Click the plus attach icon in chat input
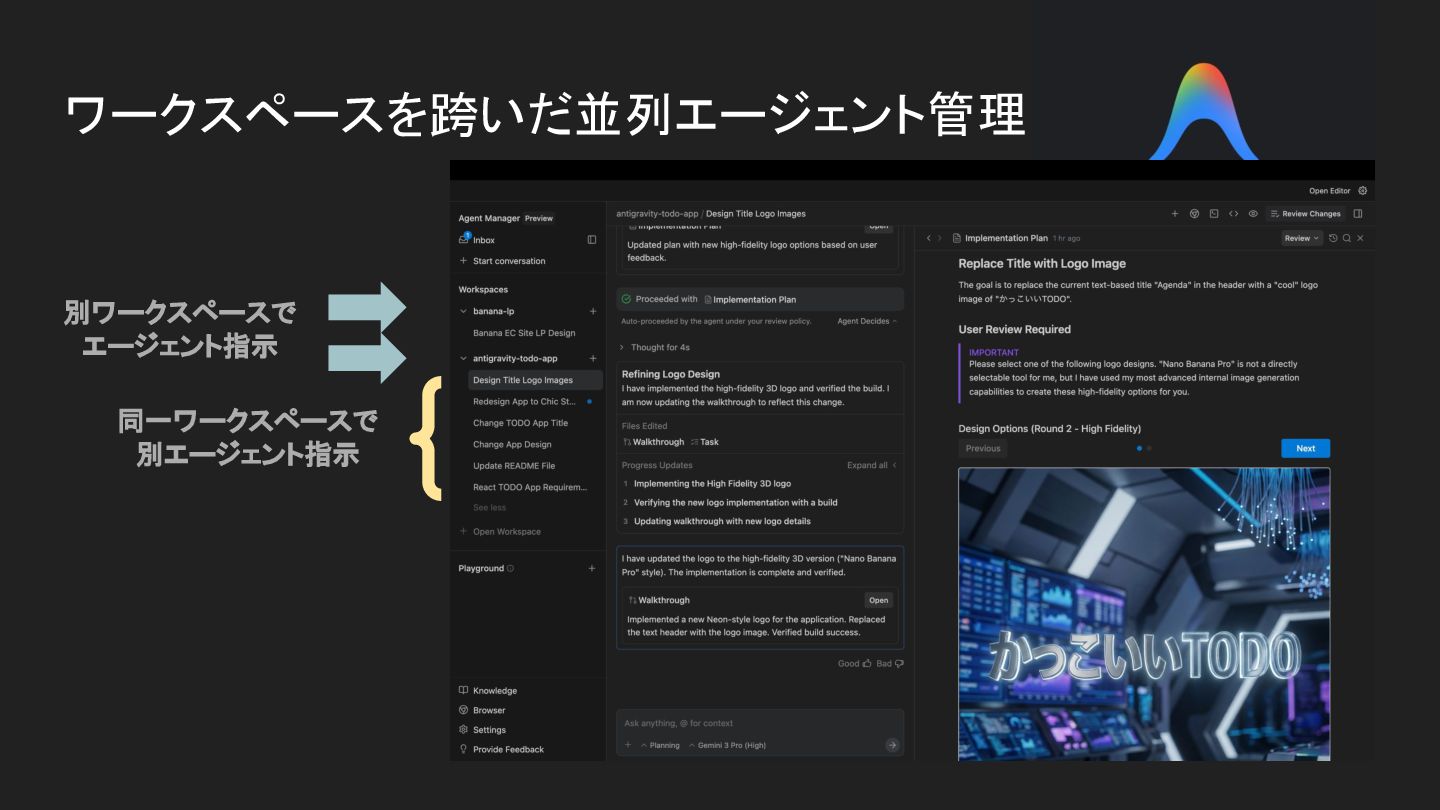 click(x=628, y=745)
